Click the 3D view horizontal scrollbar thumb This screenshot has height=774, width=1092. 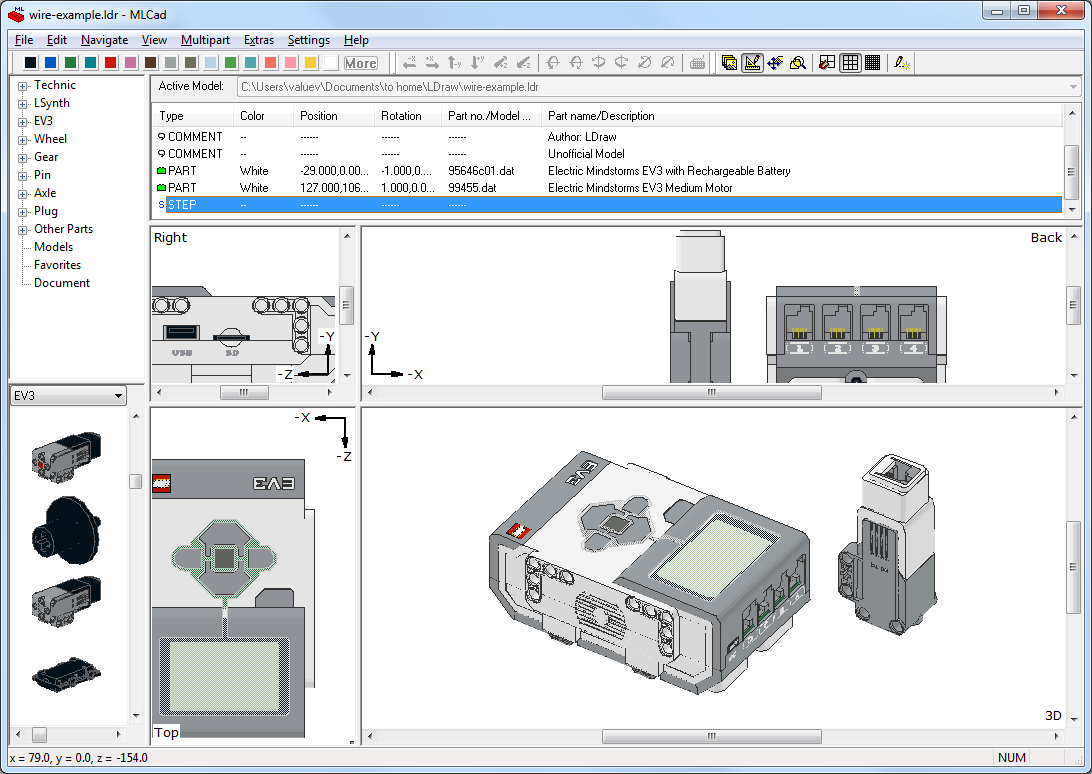click(711, 736)
